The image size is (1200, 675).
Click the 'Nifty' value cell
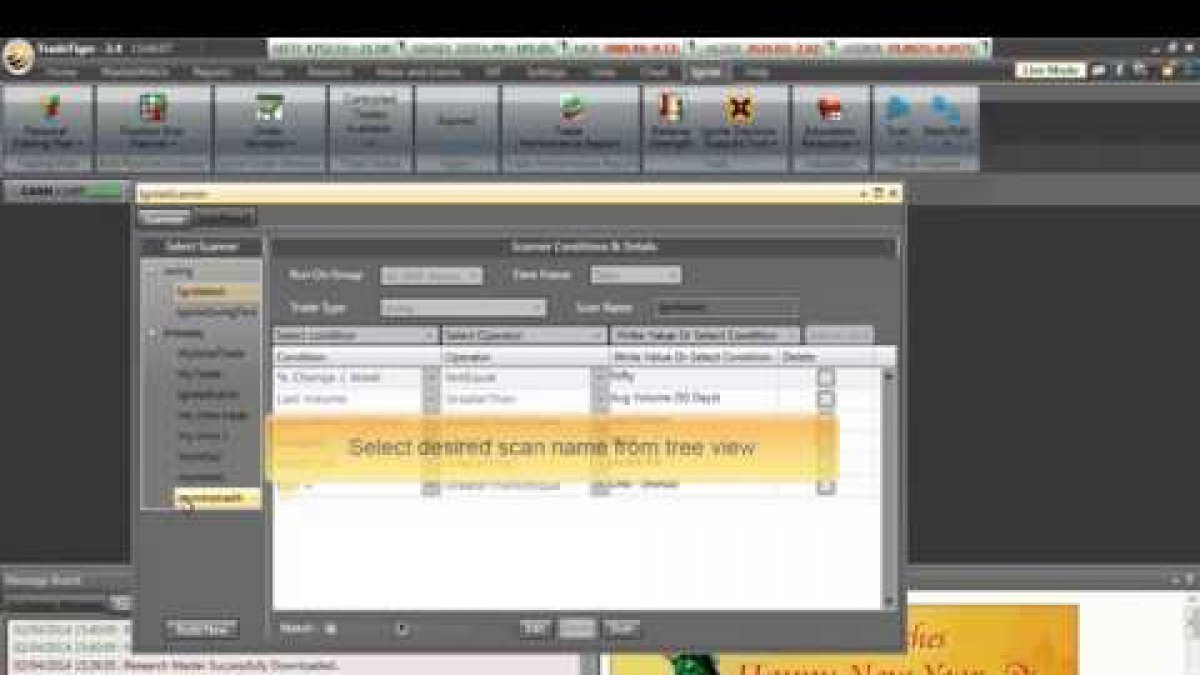pyautogui.click(x=694, y=378)
